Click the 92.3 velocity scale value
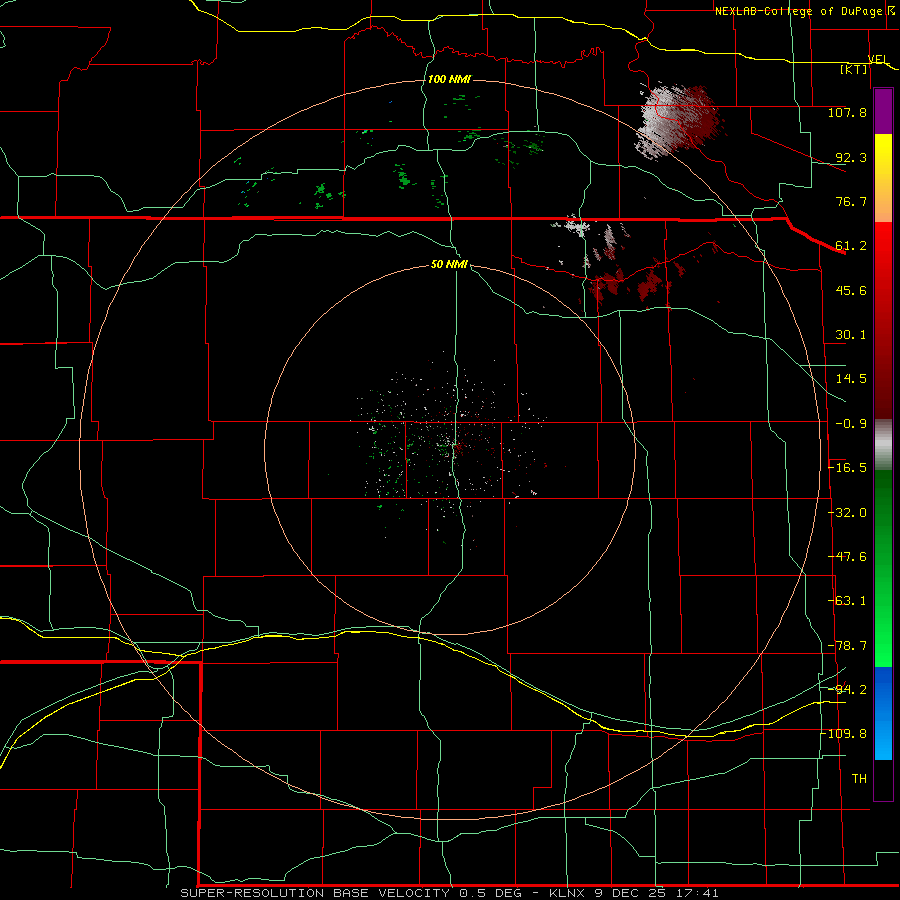Image resolution: width=900 pixels, height=900 pixels. click(851, 157)
